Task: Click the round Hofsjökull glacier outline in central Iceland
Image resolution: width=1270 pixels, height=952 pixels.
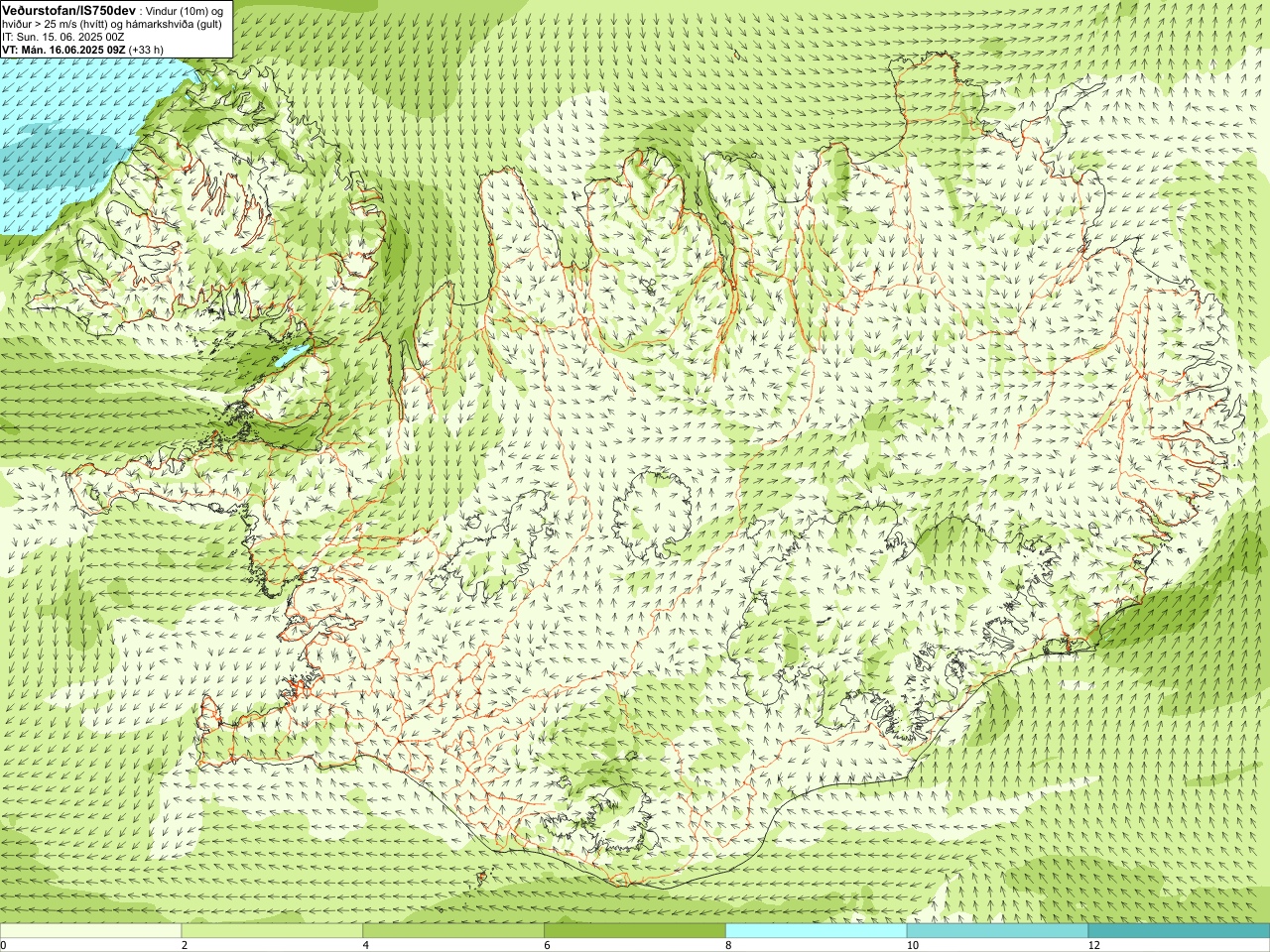Action: [654, 515]
